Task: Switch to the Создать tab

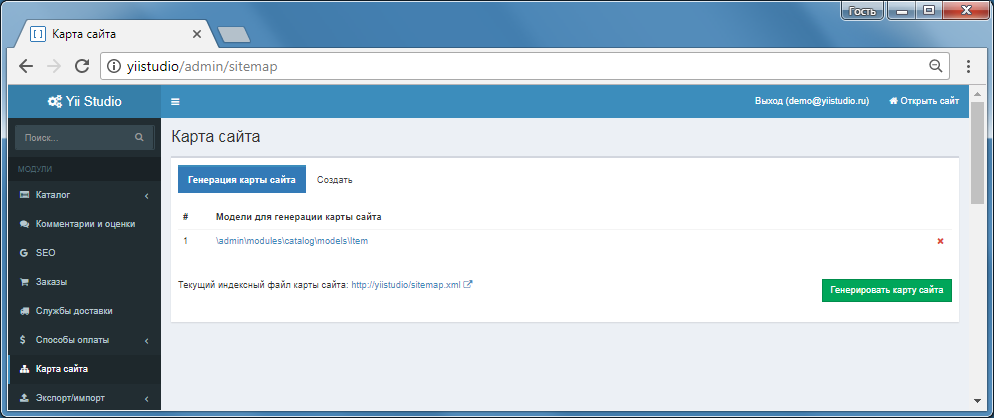Action: coord(335,180)
